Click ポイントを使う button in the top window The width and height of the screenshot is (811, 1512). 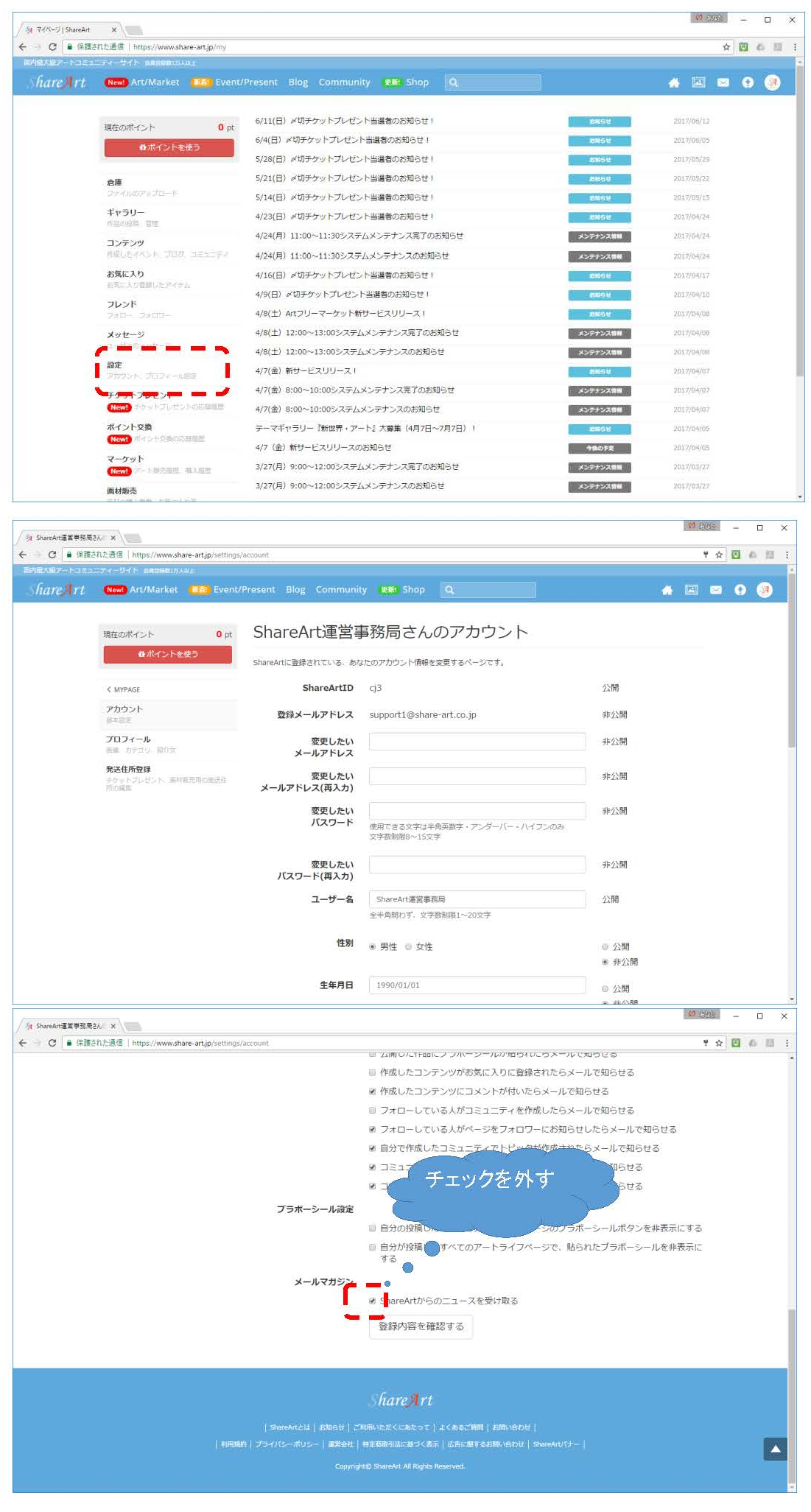tap(169, 147)
